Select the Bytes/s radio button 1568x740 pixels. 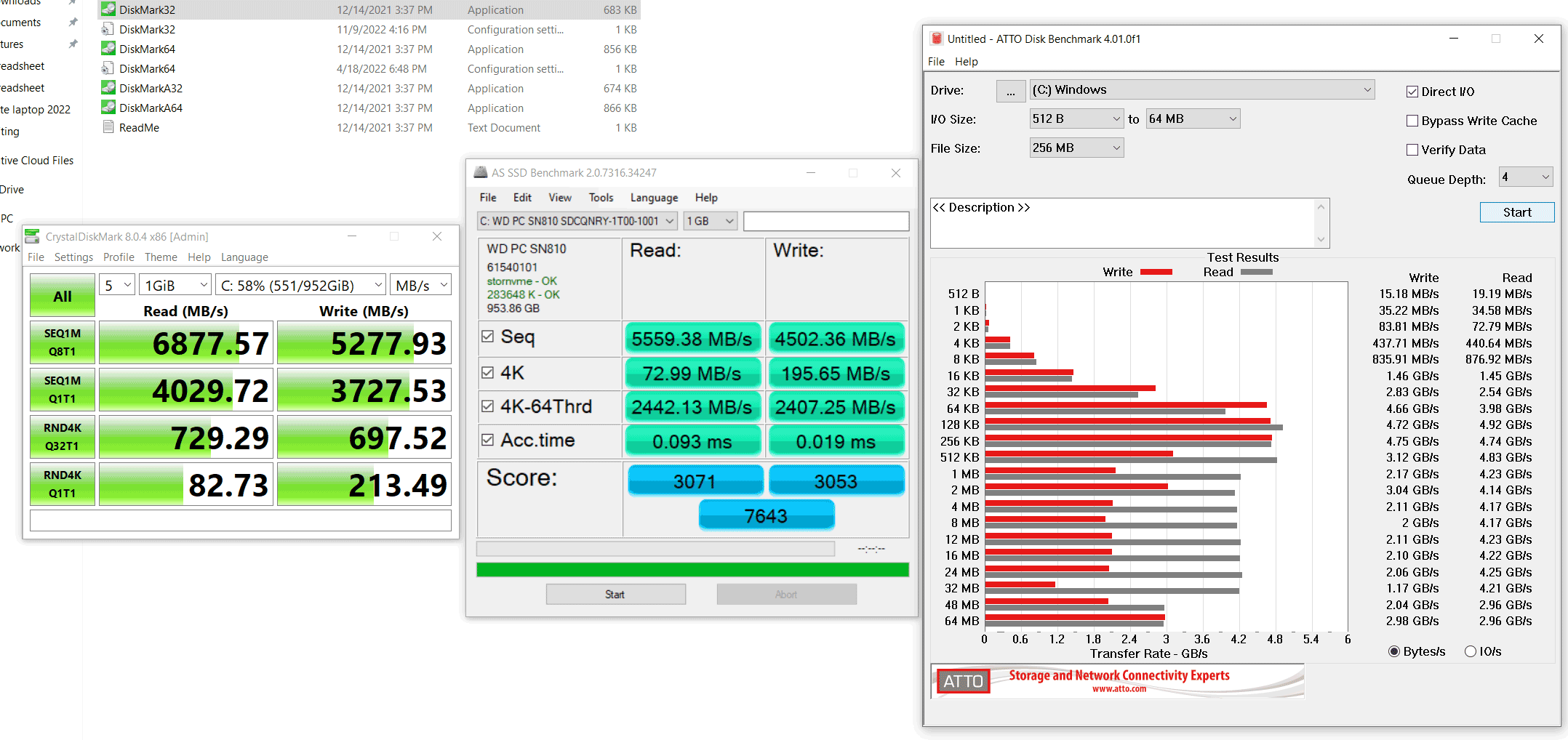(x=1394, y=651)
